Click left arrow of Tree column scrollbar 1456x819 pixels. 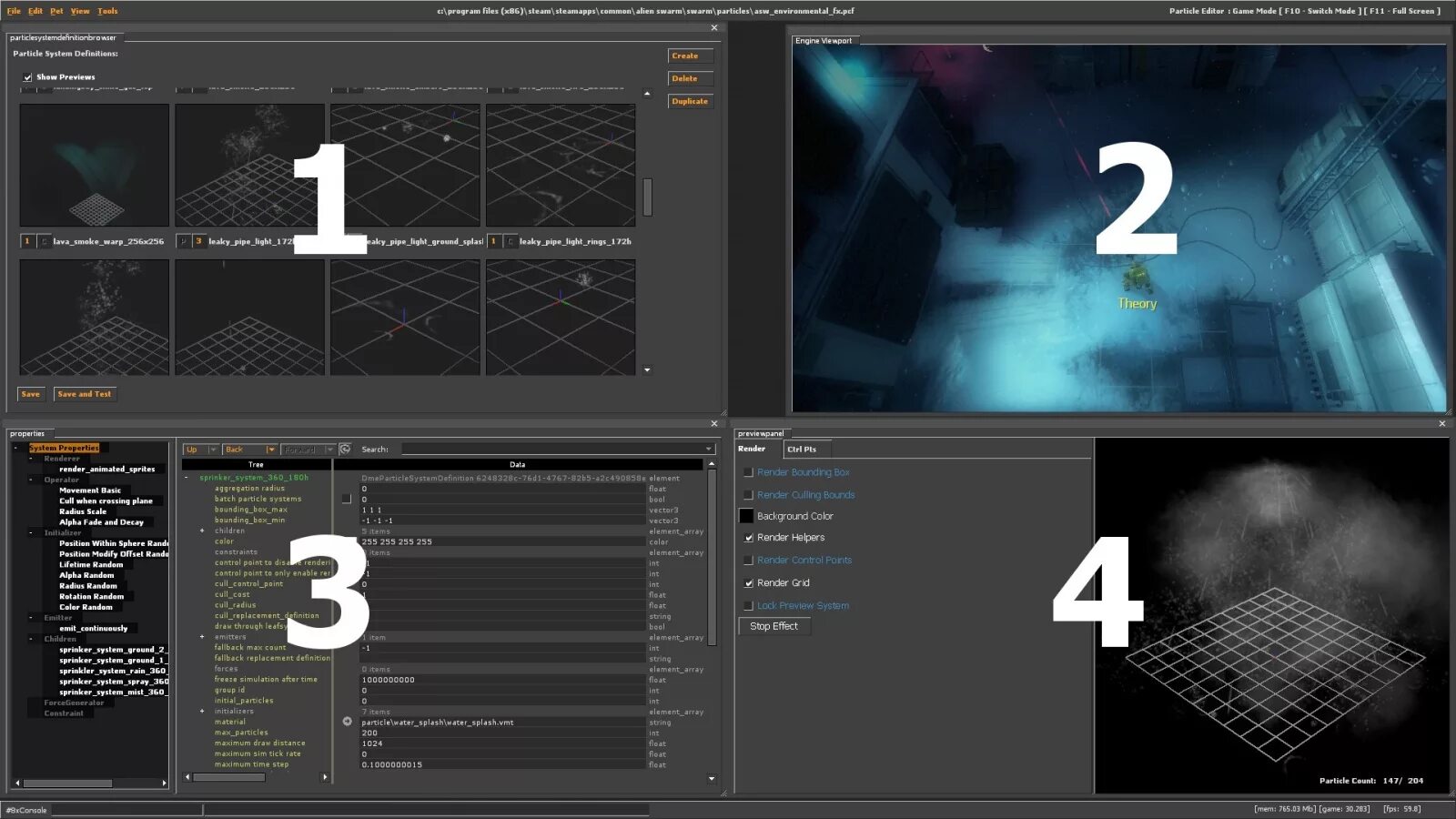tap(187, 777)
